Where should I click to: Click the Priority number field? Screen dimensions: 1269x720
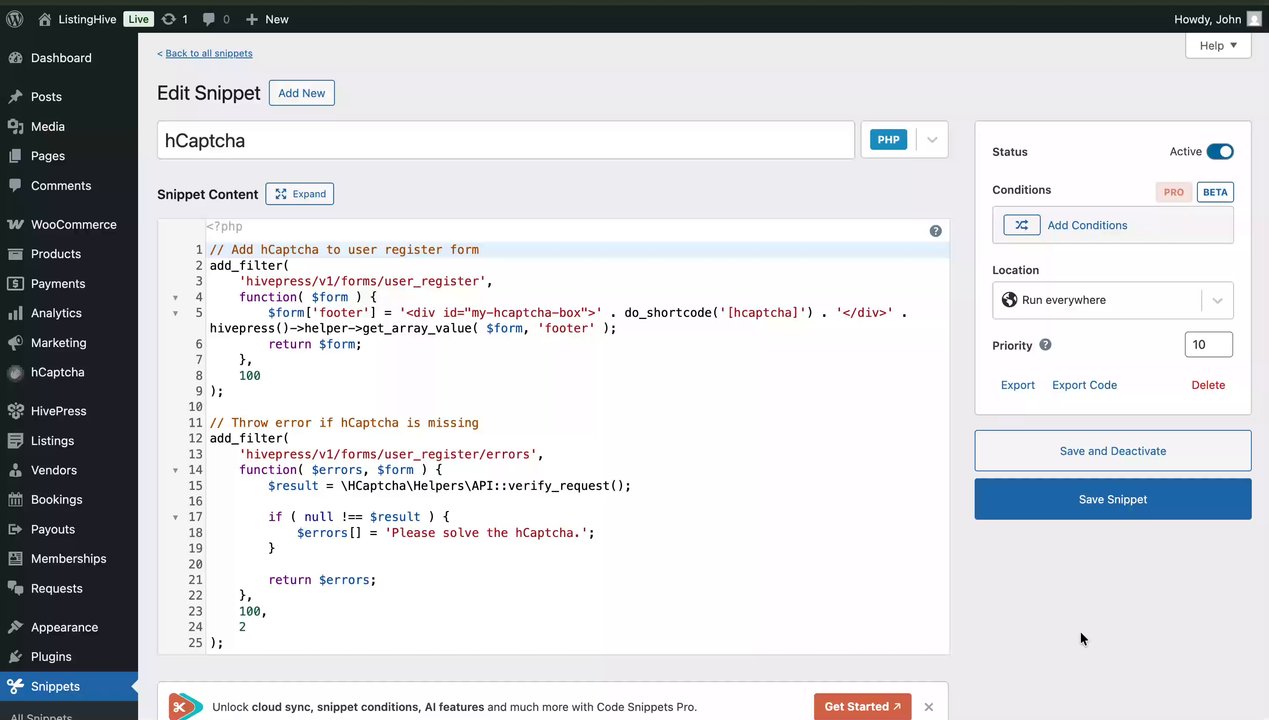1209,345
